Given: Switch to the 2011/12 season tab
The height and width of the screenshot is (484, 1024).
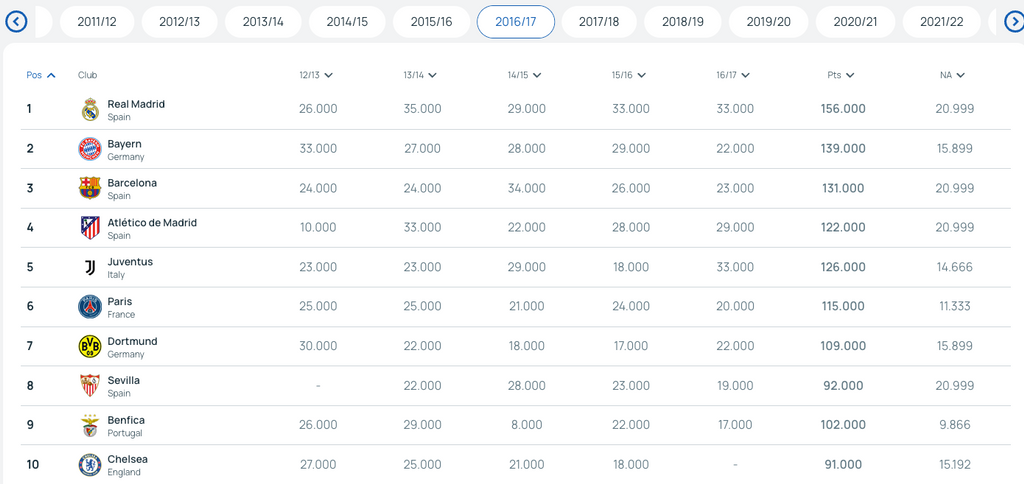Looking at the screenshot, I should point(96,22).
